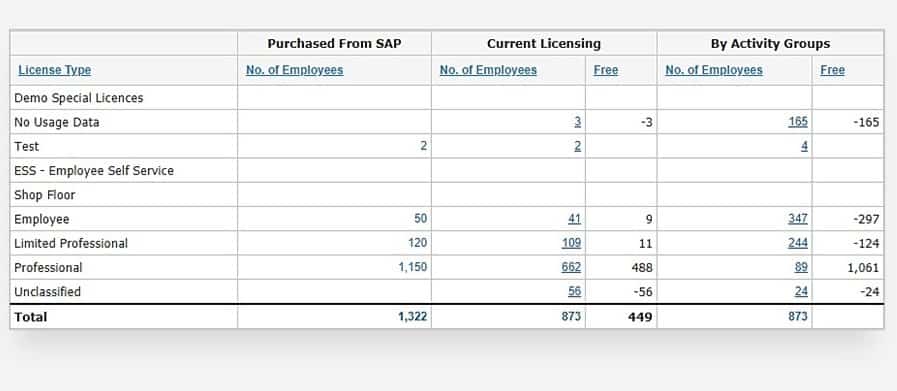The image size is (897, 391).
Task: Open the 3 No Usage Data employees link
Action: (x=577, y=122)
